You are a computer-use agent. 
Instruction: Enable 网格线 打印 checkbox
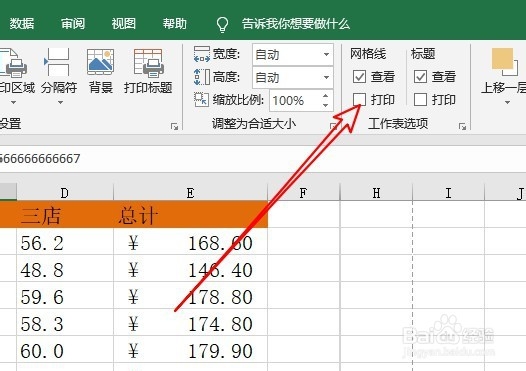[x=359, y=100]
